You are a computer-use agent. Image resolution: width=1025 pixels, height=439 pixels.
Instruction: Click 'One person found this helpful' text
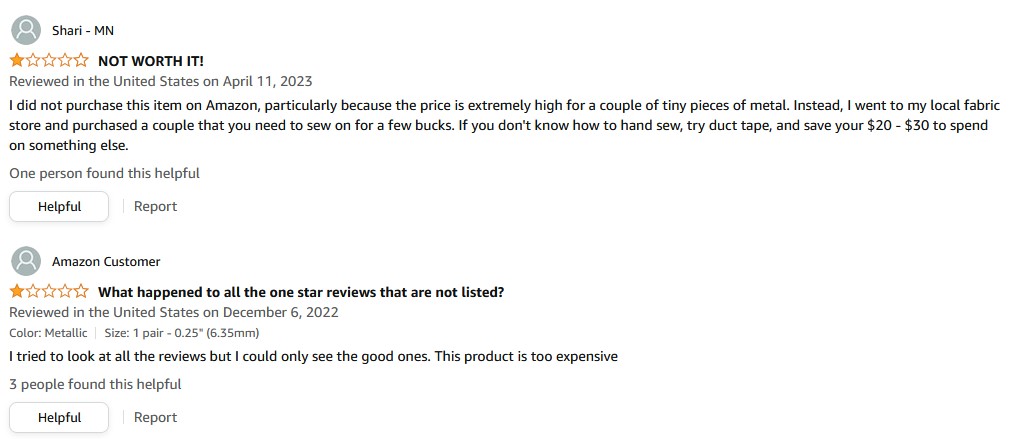[105, 173]
